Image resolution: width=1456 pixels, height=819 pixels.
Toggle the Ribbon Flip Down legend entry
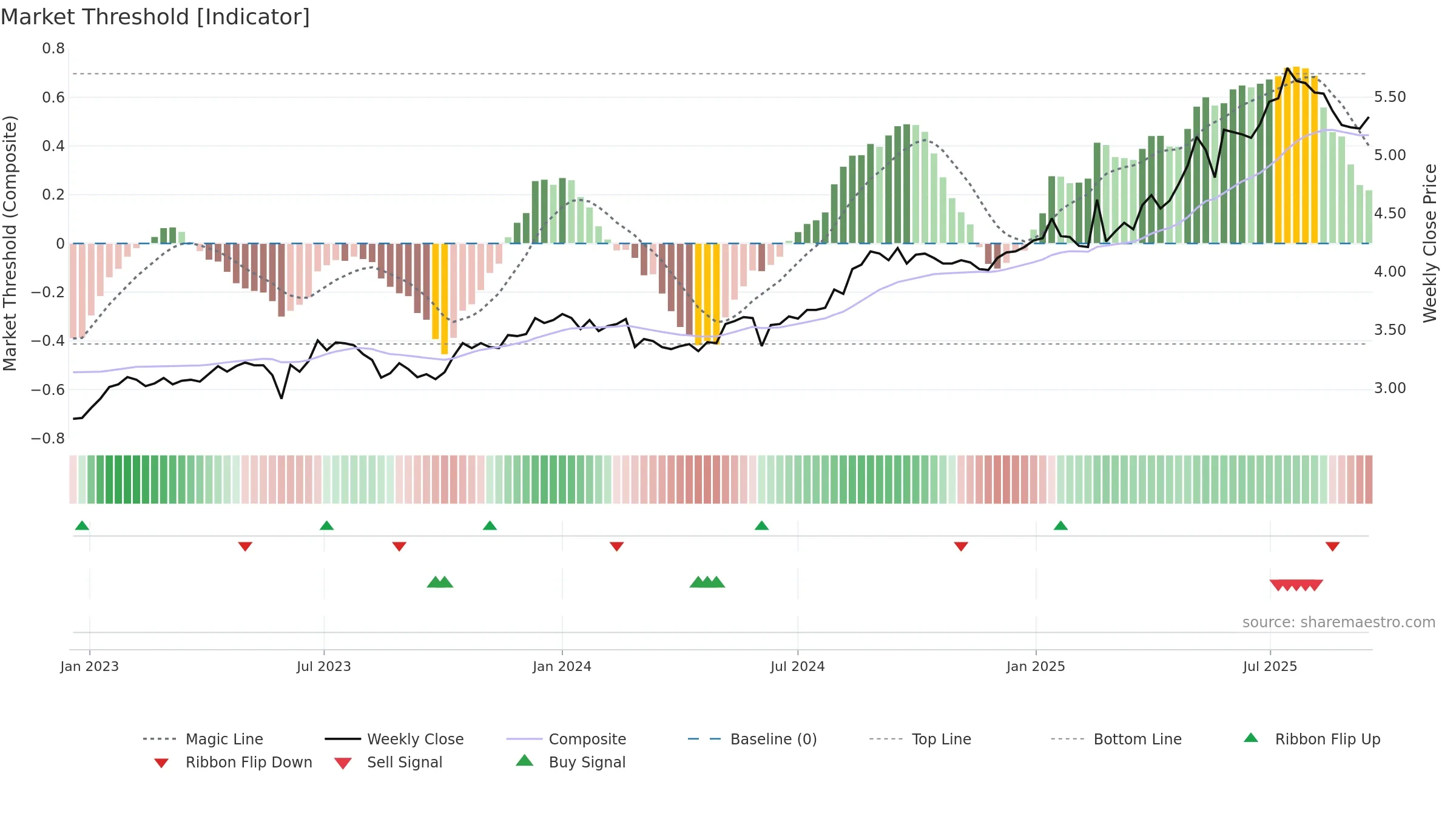coord(233,763)
